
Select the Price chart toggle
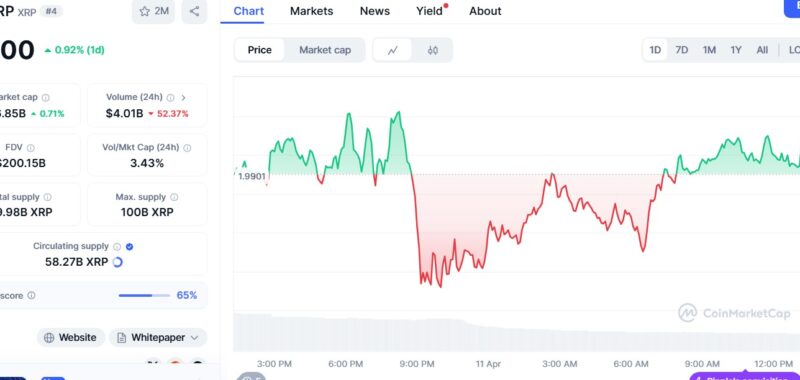point(260,50)
